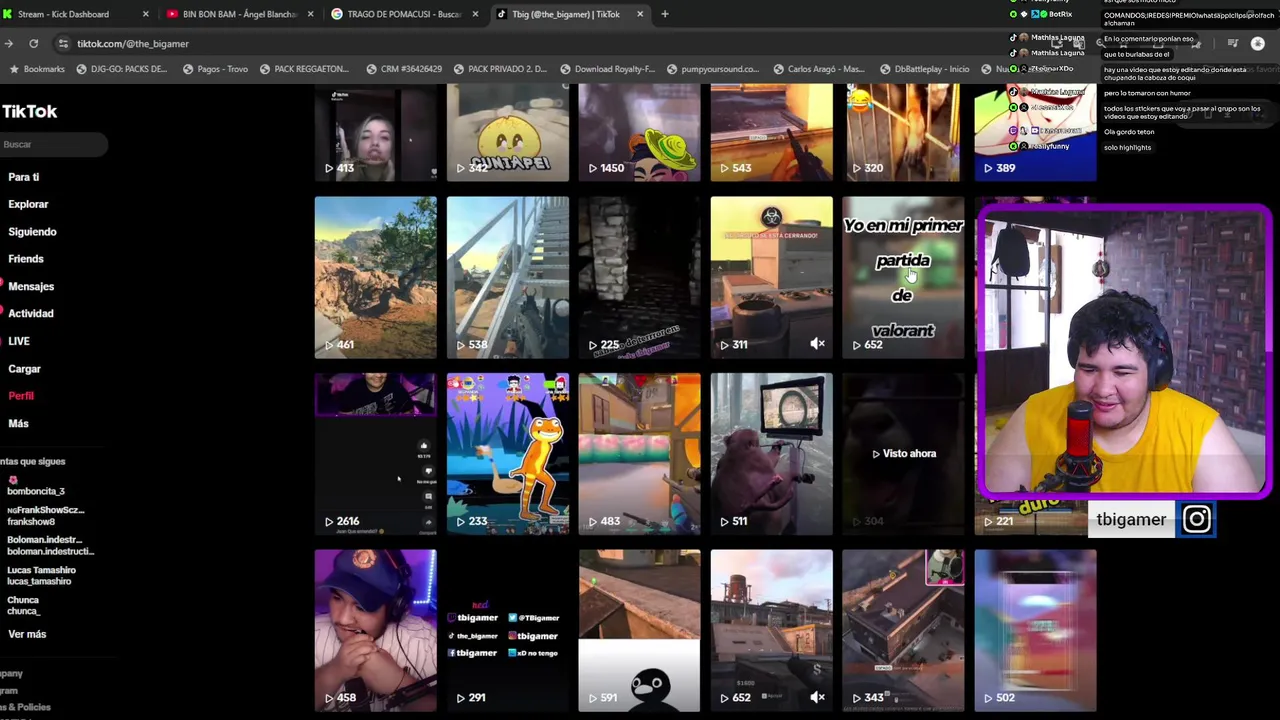The image size is (1280, 720).
Task: Open Pagos - Trovo bookmark
Action: [215, 69]
